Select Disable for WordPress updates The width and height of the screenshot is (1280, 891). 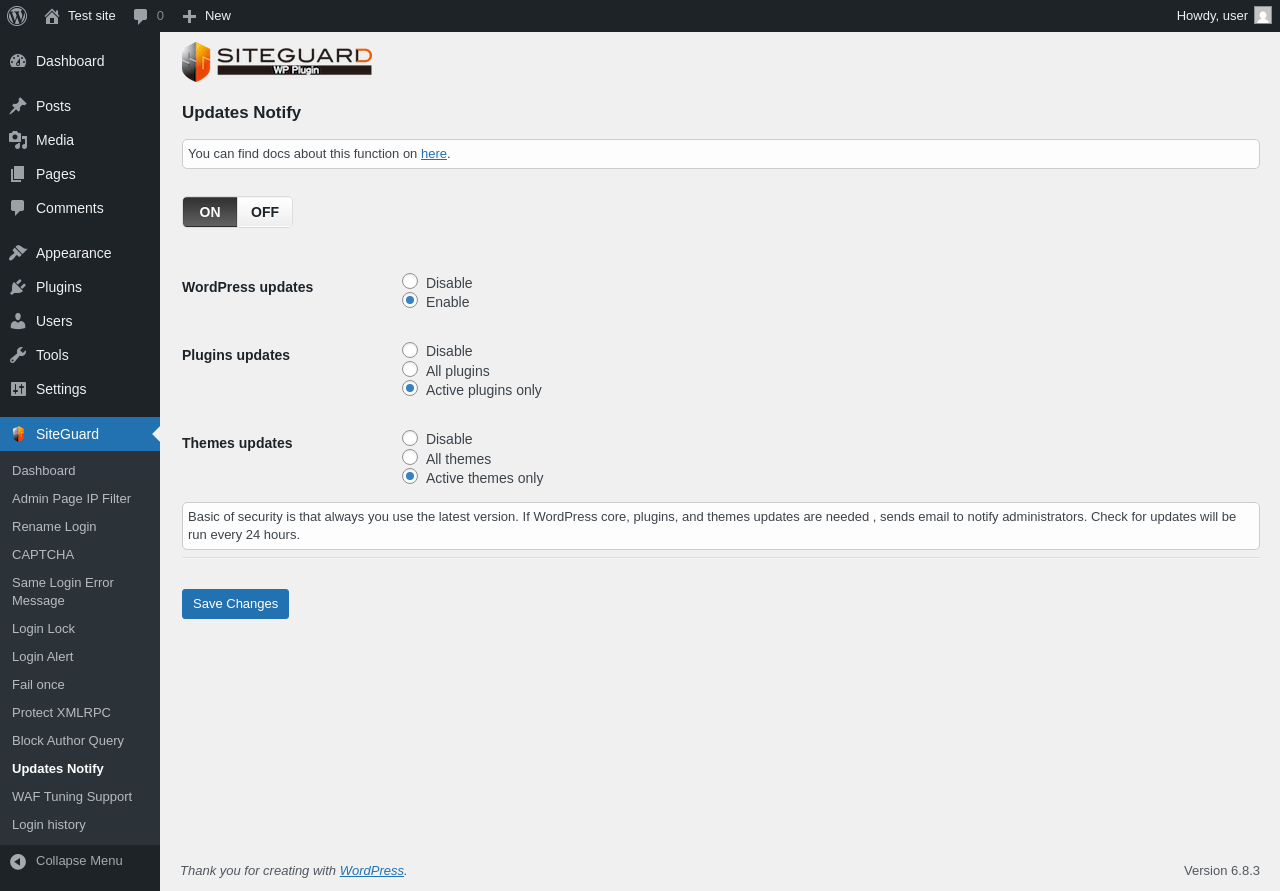coord(410,281)
